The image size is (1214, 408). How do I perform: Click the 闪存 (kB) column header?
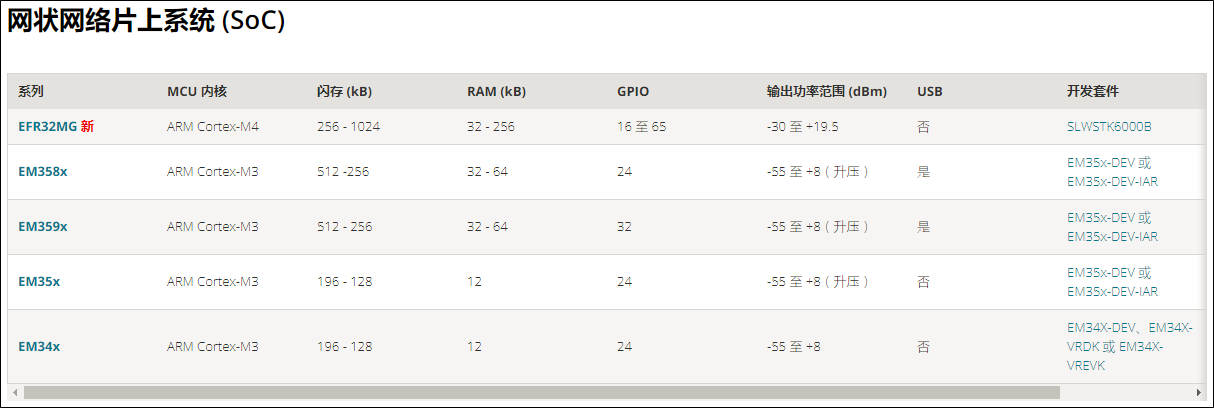click(x=344, y=91)
